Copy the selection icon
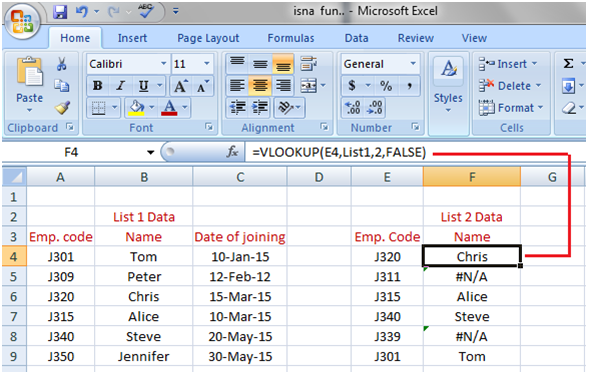 pyautogui.click(x=62, y=86)
